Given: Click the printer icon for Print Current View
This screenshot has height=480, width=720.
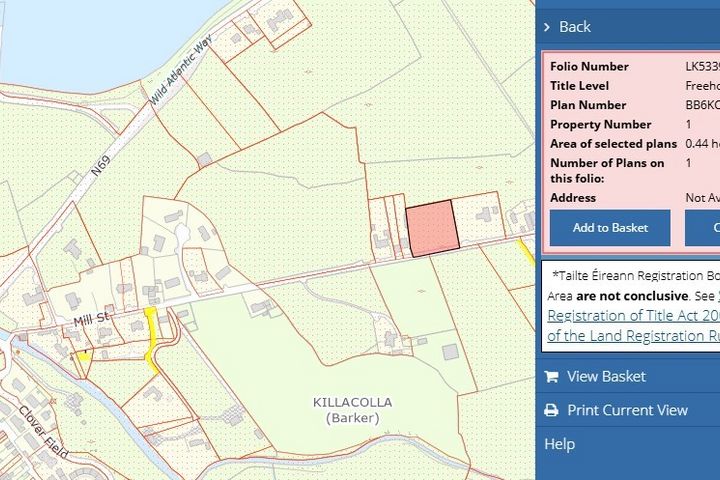Looking at the screenshot, I should click(x=551, y=410).
